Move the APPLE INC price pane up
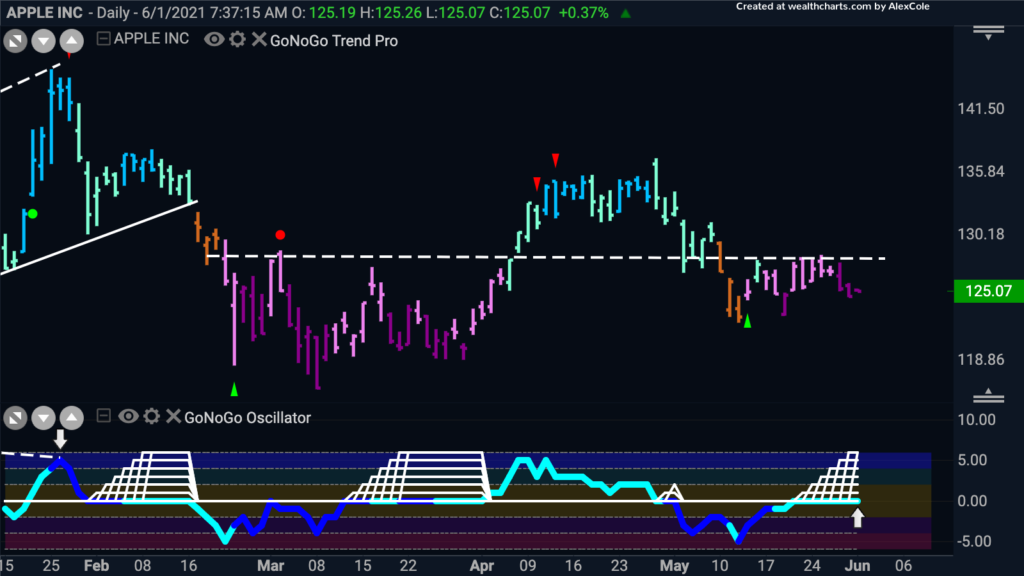The image size is (1024, 576). [72, 42]
